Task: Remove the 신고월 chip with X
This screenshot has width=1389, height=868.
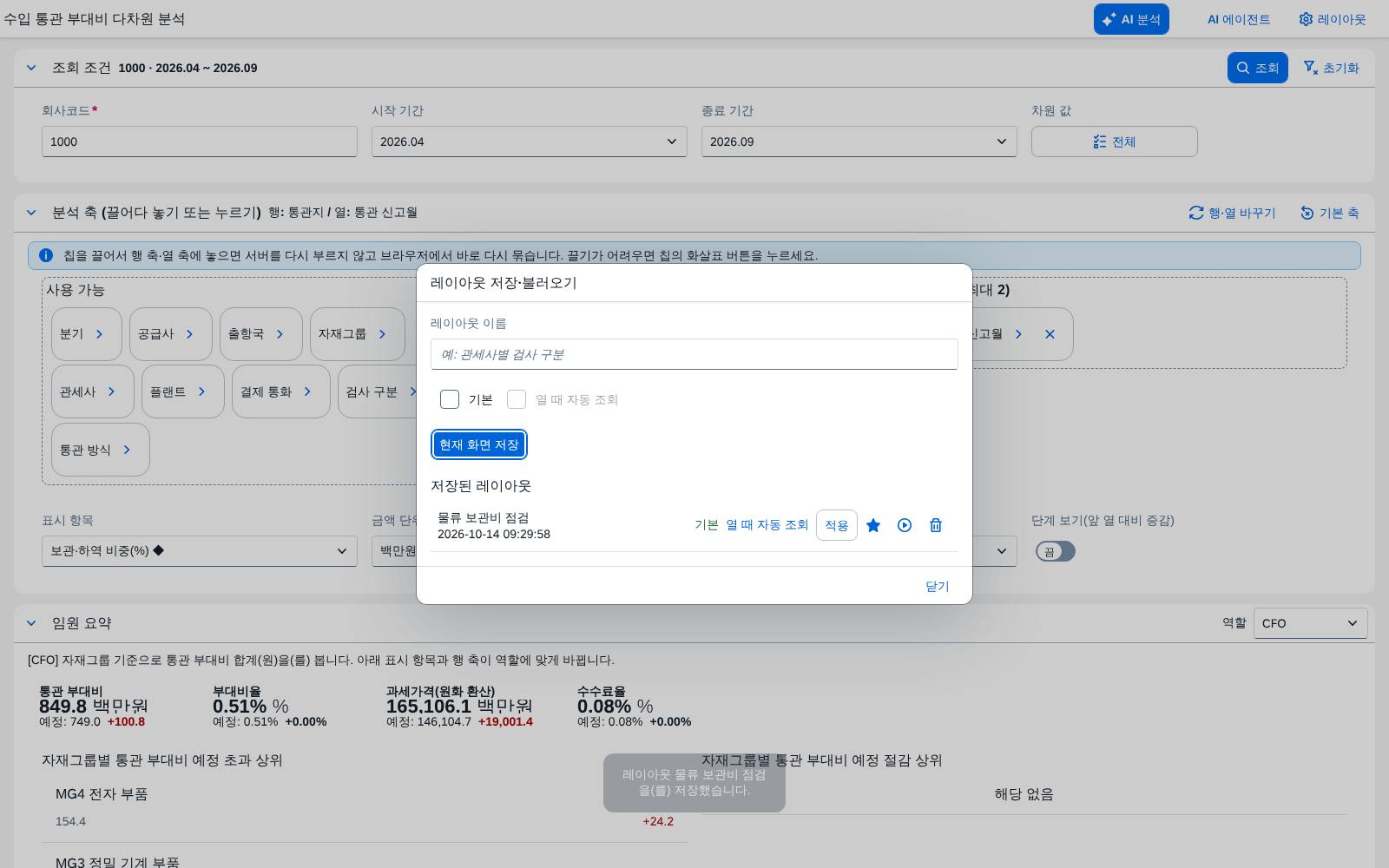Action: click(1050, 334)
